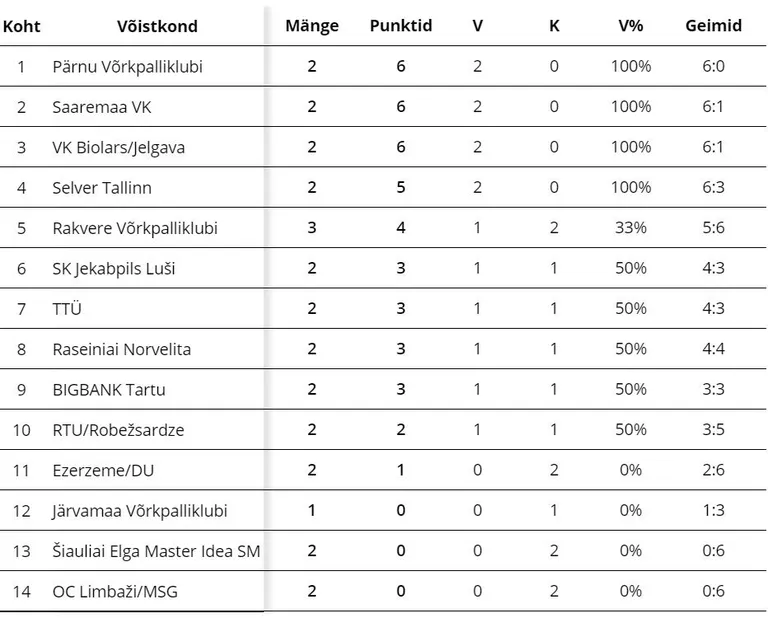Click OC Limbaži/MSG team name
The width and height of the screenshot is (768, 618).
point(115,592)
